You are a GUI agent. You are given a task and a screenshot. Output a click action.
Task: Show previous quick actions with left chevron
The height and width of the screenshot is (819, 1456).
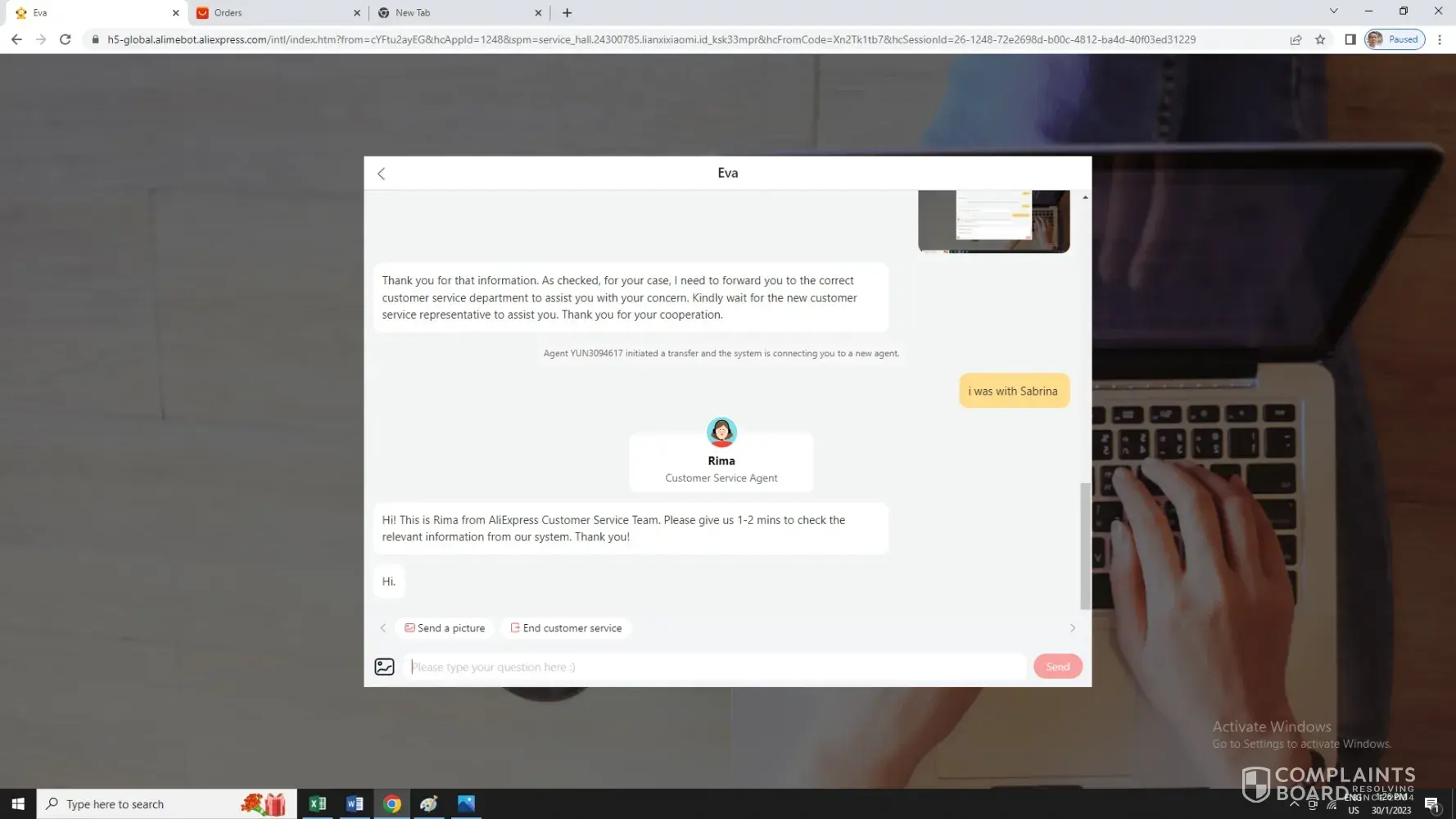(x=382, y=628)
